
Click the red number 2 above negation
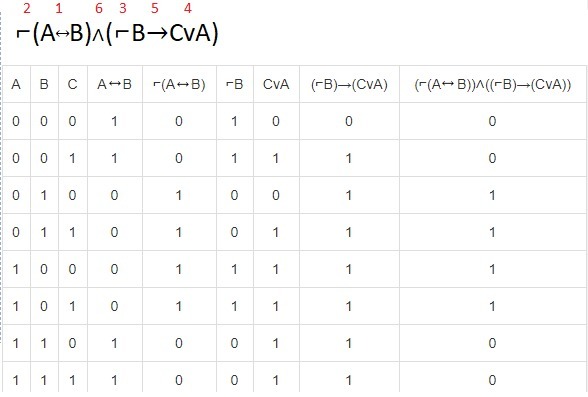point(26,8)
